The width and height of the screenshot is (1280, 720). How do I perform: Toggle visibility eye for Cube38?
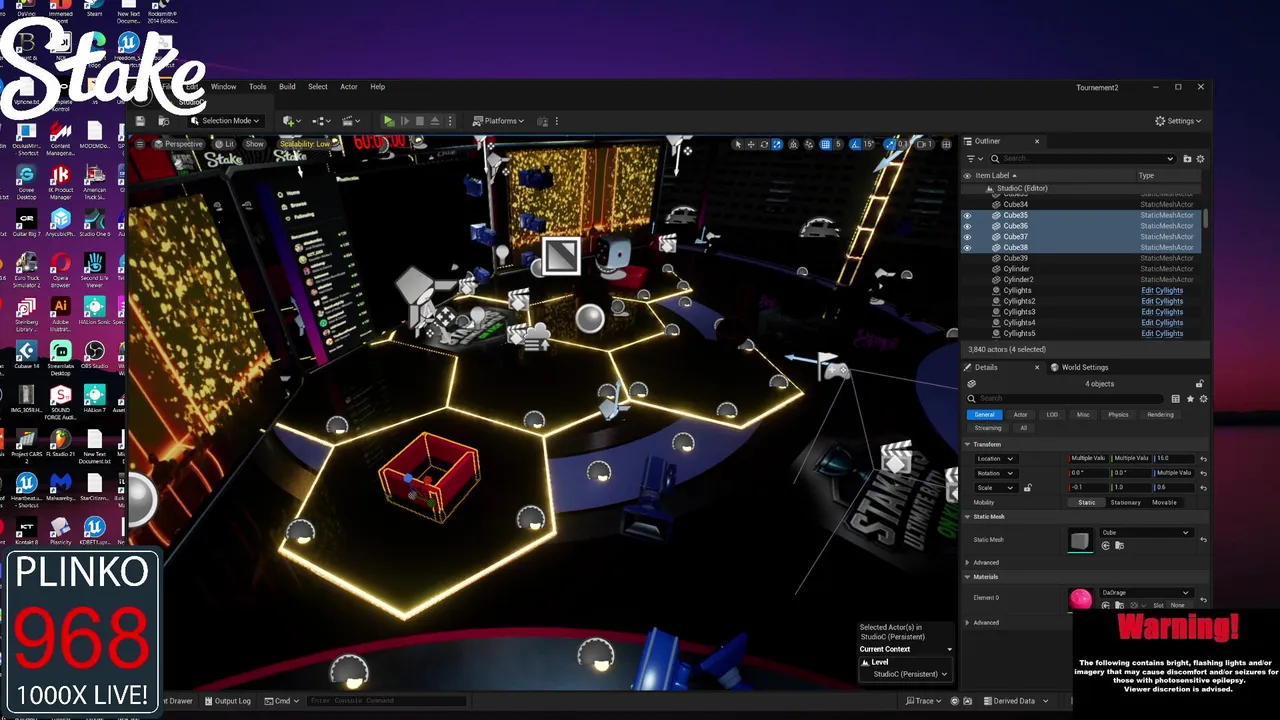(967, 248)
